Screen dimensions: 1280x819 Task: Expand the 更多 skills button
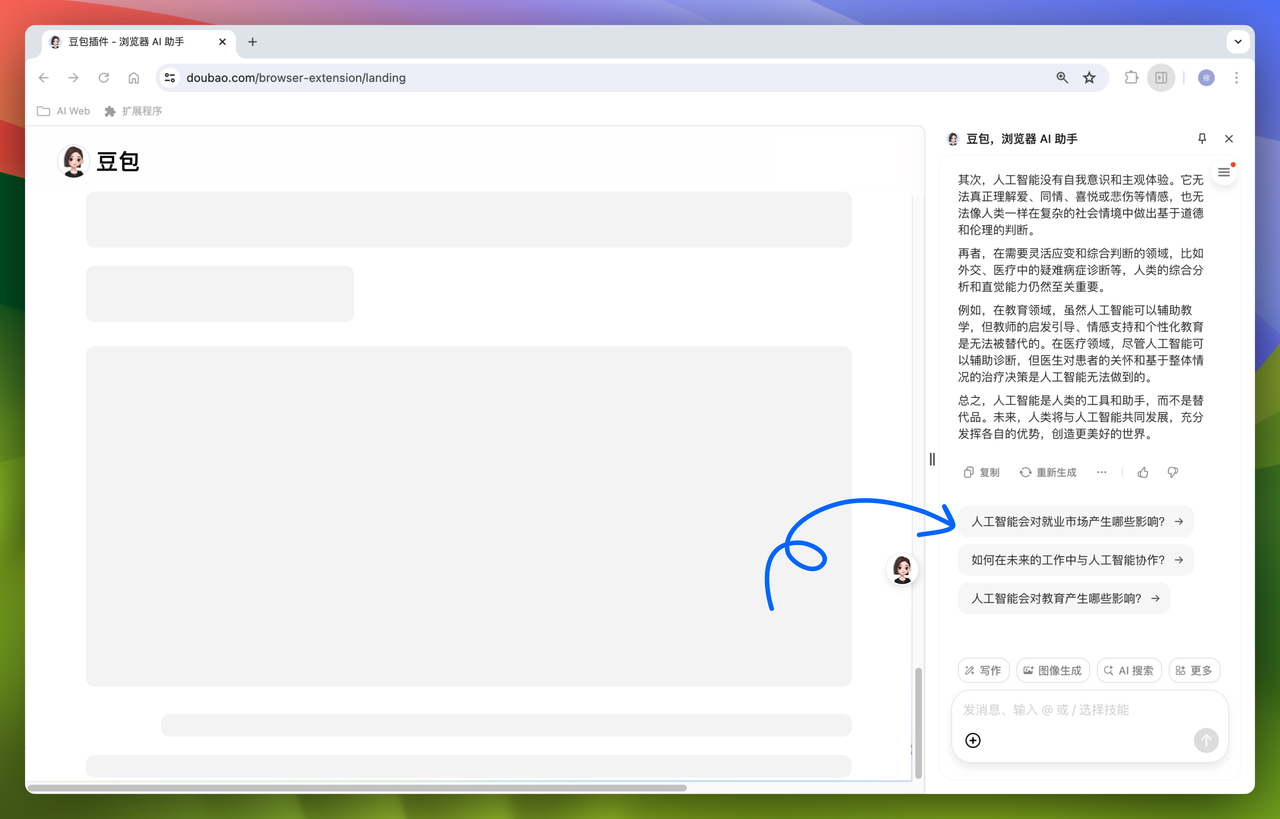click(1194, 670)
